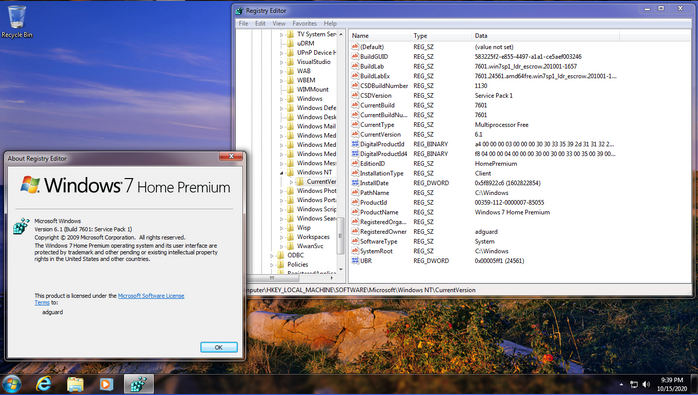Image resolution: width=698 pixels, height=395 pixels.
Task: Open Windows Media Player taskbar icon
Action: [106, 384]
